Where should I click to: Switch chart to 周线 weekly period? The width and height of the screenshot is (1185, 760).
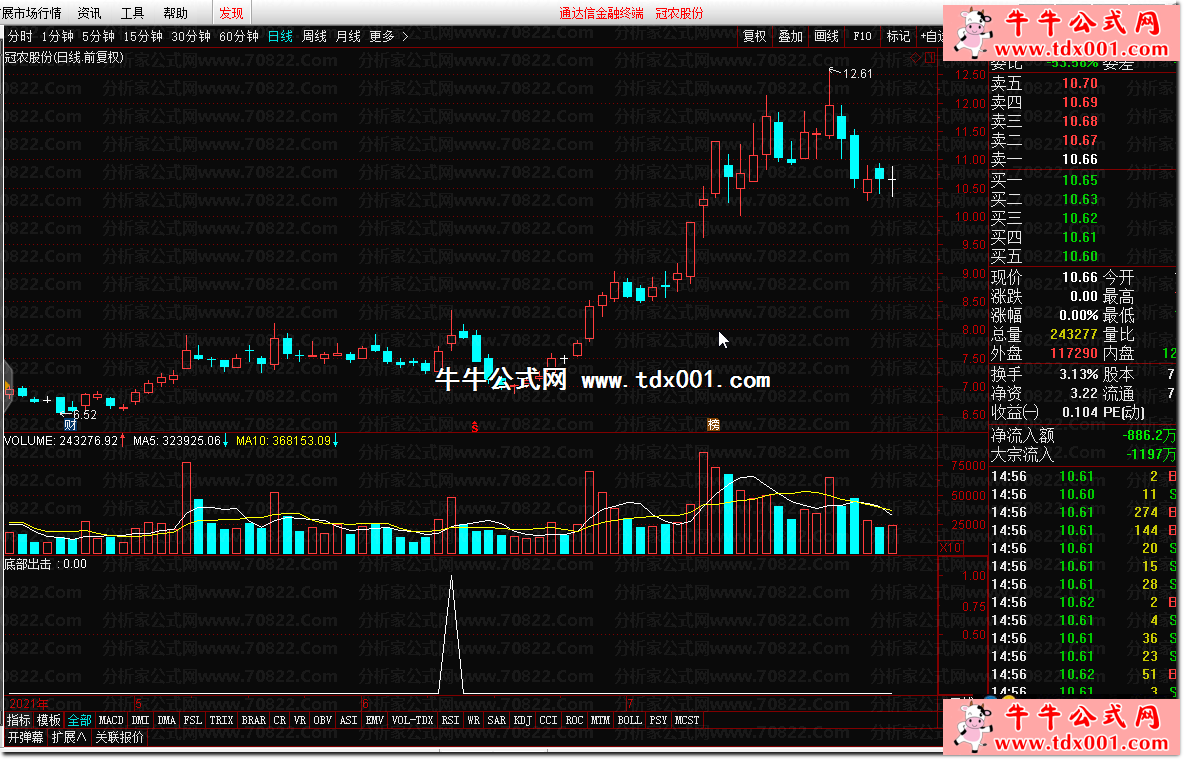tap(314, 37)
